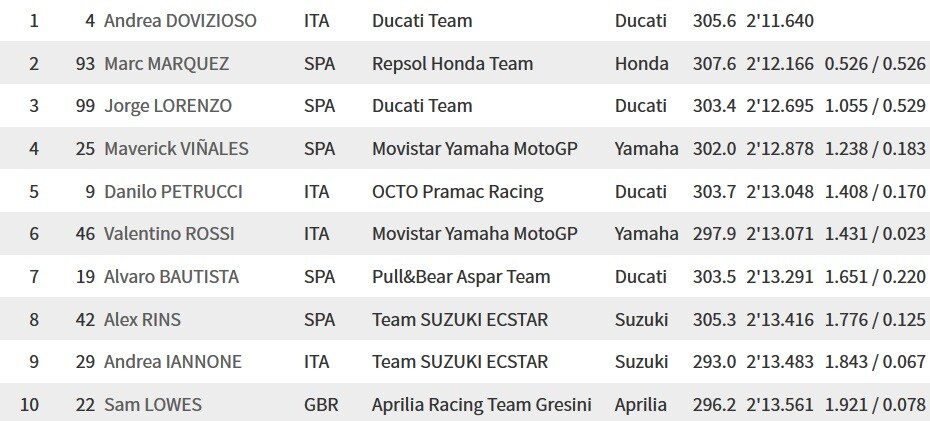Click gap value 1.921 / 0.078
The width and height of the screenshot is (930, 421).
(875, 405)
